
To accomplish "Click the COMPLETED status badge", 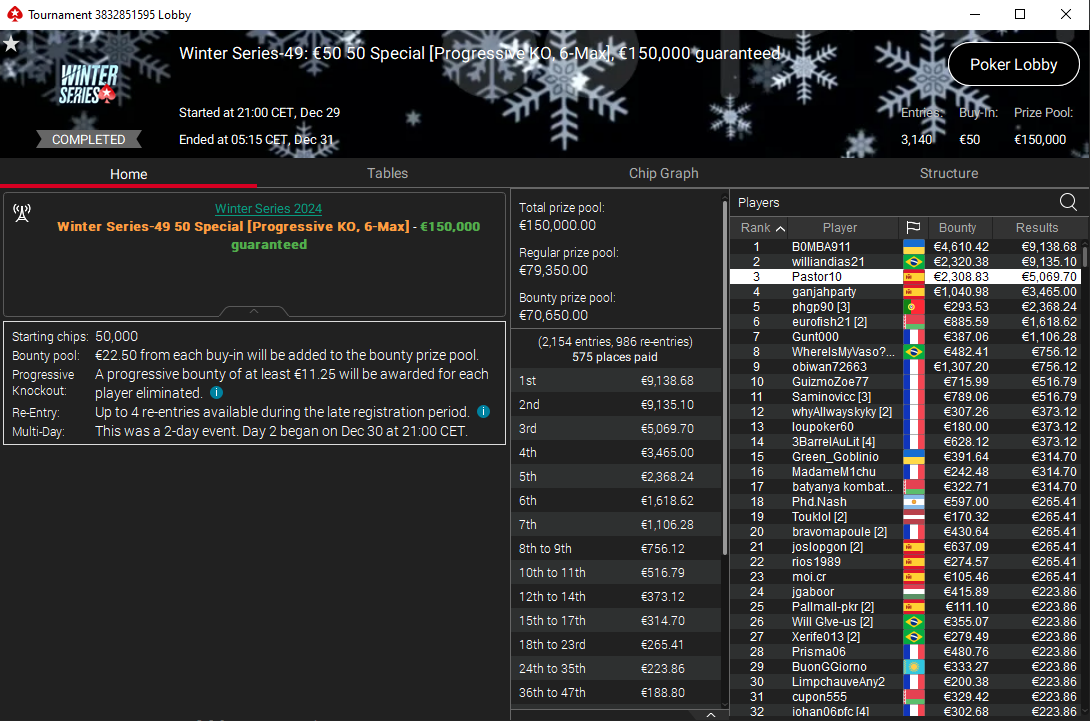I will (x=88, y=139).
